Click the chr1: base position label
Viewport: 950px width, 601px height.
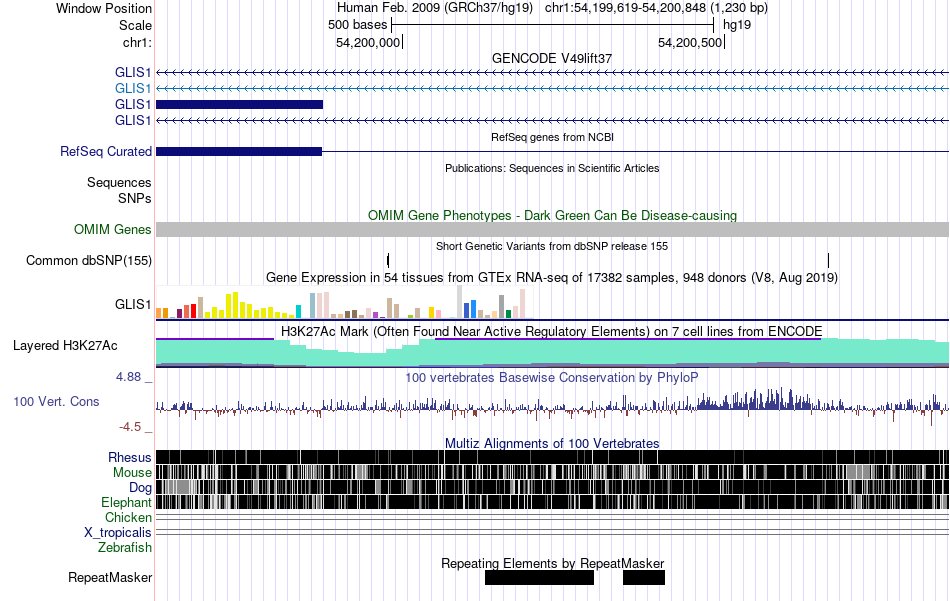tap(137, 42)
